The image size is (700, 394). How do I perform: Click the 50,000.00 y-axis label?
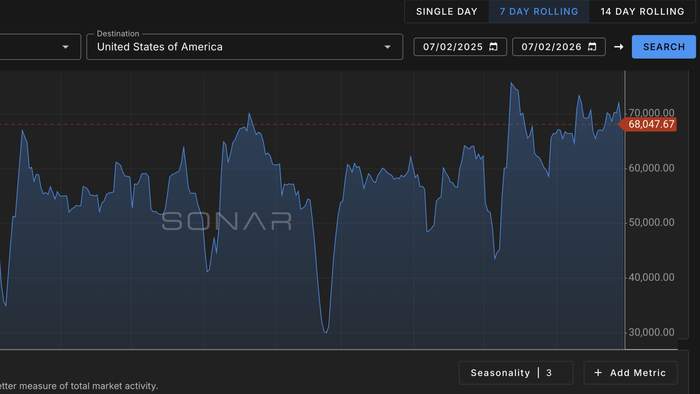tap(651, 222)
